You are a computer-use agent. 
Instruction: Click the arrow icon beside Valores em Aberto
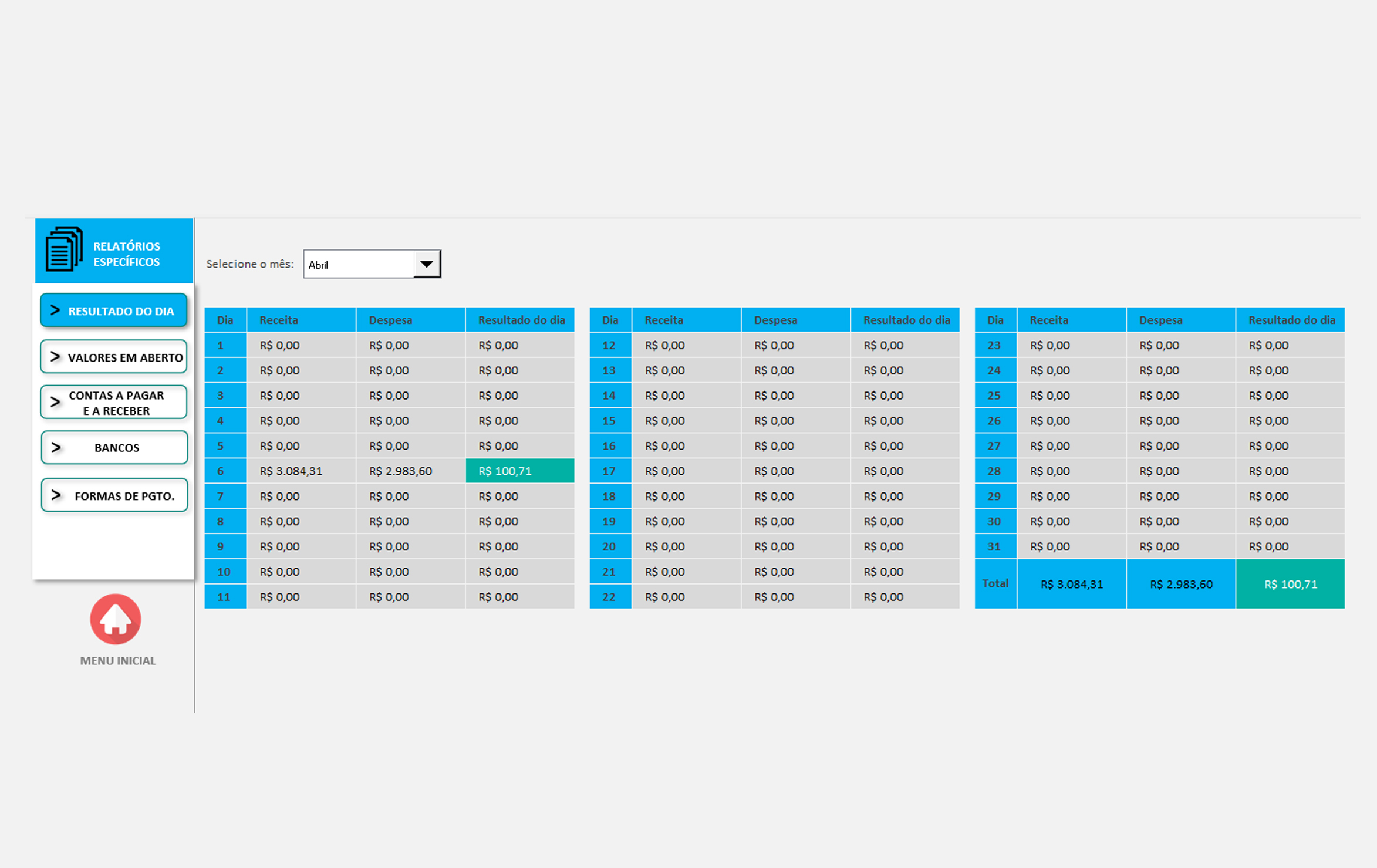(55, 357)
